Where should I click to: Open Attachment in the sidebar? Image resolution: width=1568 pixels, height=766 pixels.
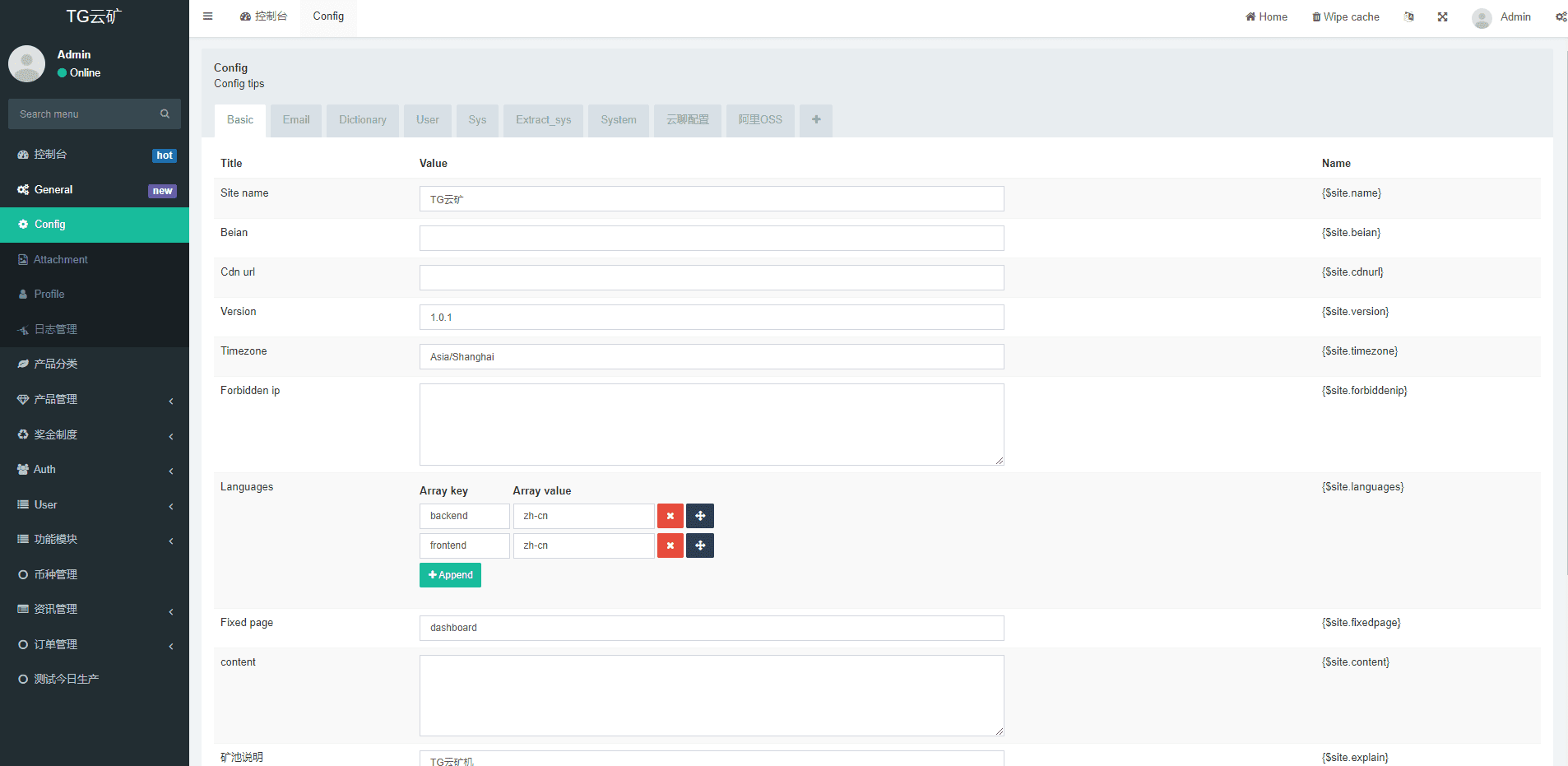click(61, 260)
